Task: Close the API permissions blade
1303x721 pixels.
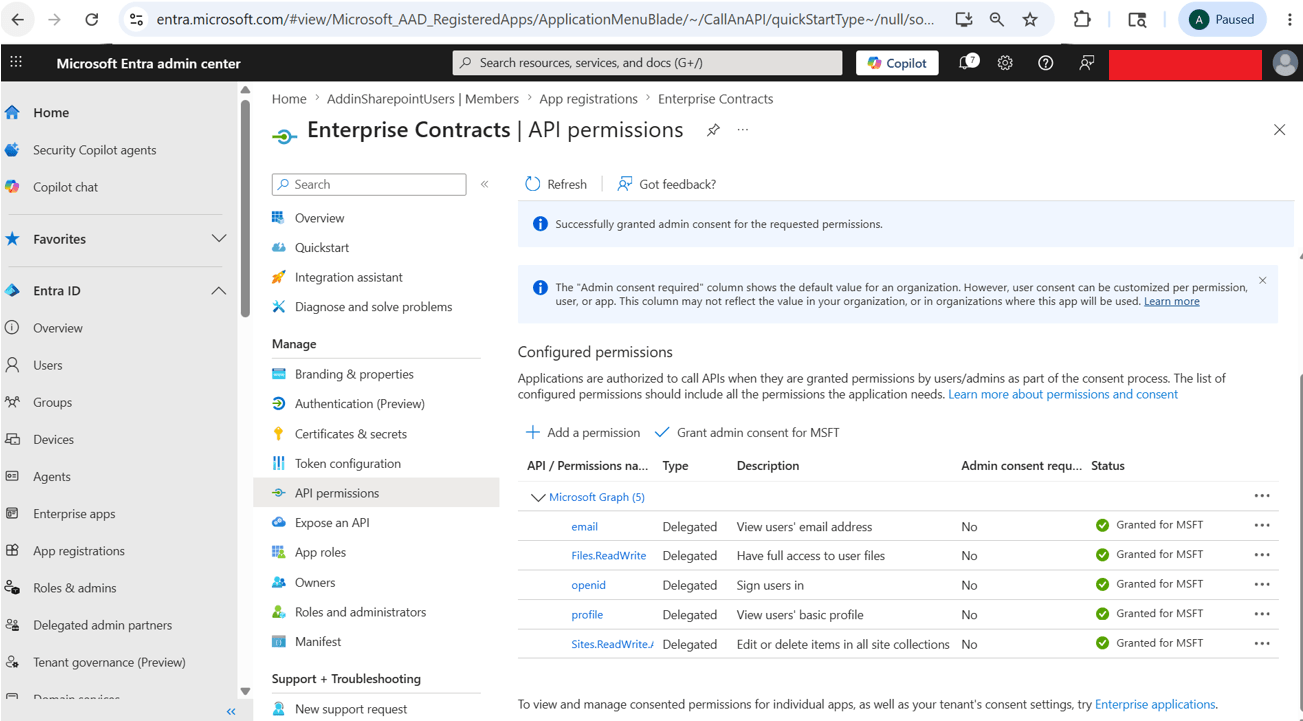Action: (x=1279, y=130)
